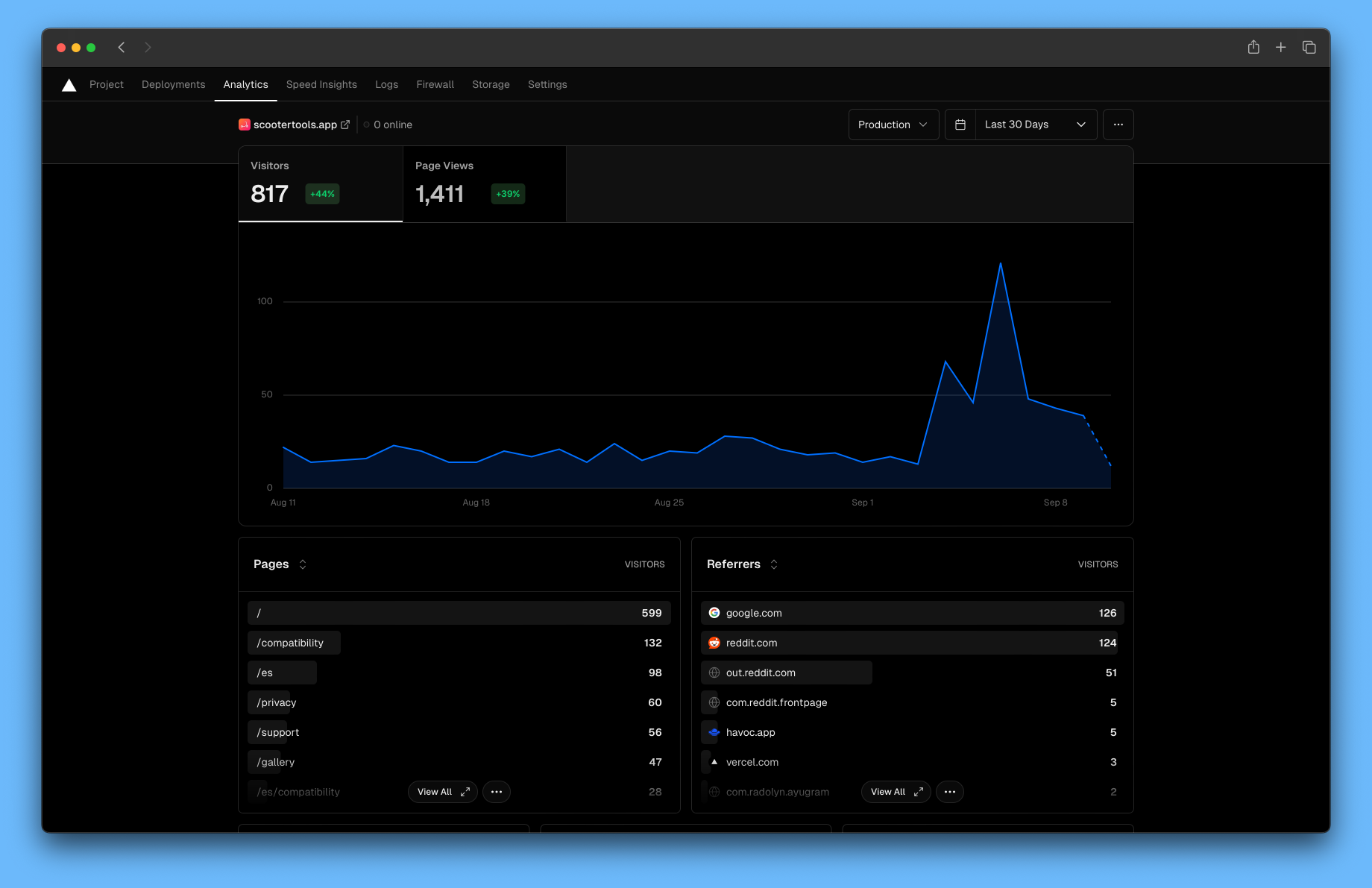Screen dimensions: 1372x888
Task: Switch to the Deployments tab
Action: tap(173, 84)
